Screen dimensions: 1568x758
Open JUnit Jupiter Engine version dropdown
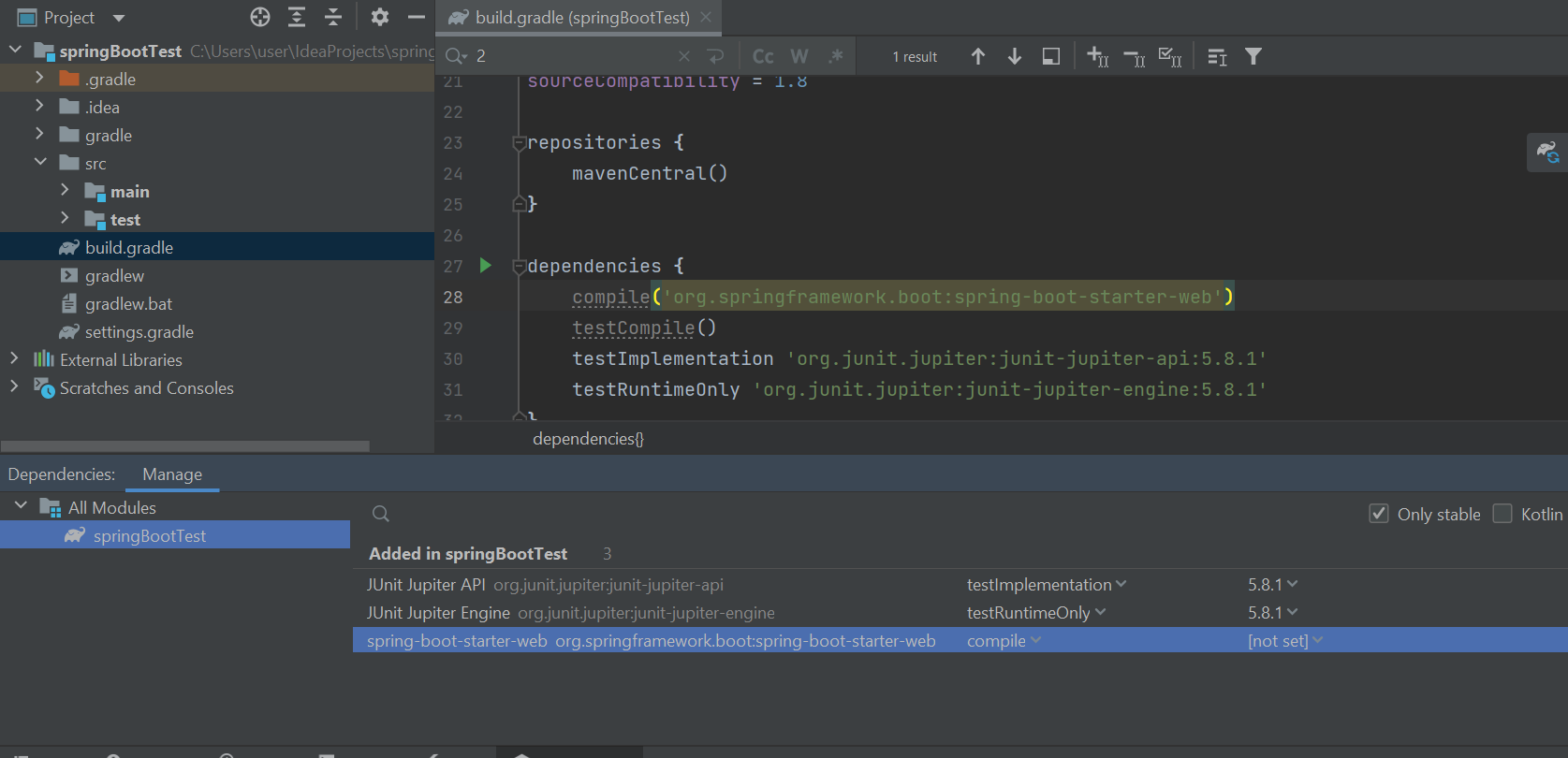click(1273, 613)
